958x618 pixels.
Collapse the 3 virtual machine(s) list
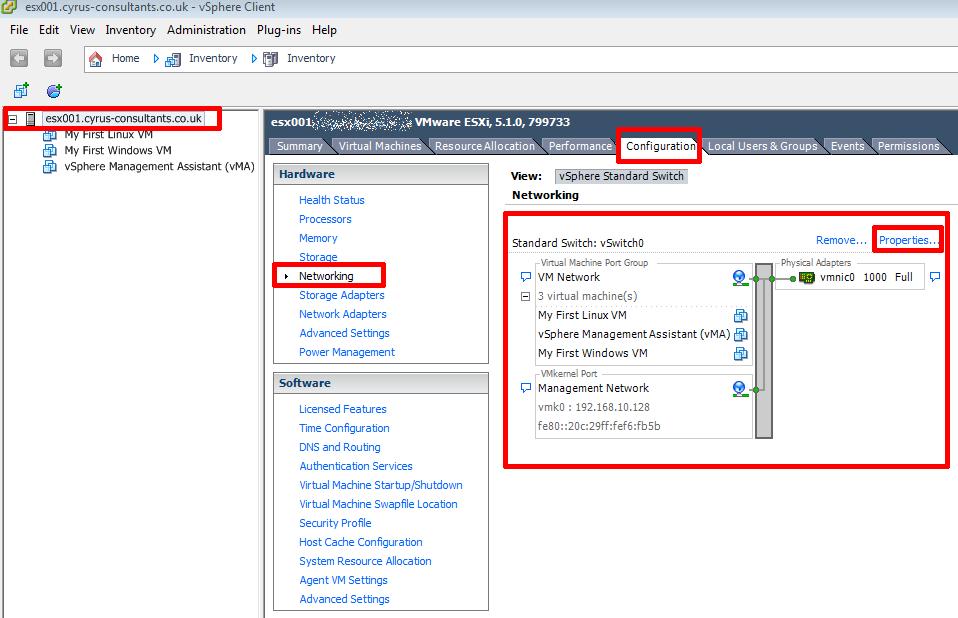(x=525, y=296)
